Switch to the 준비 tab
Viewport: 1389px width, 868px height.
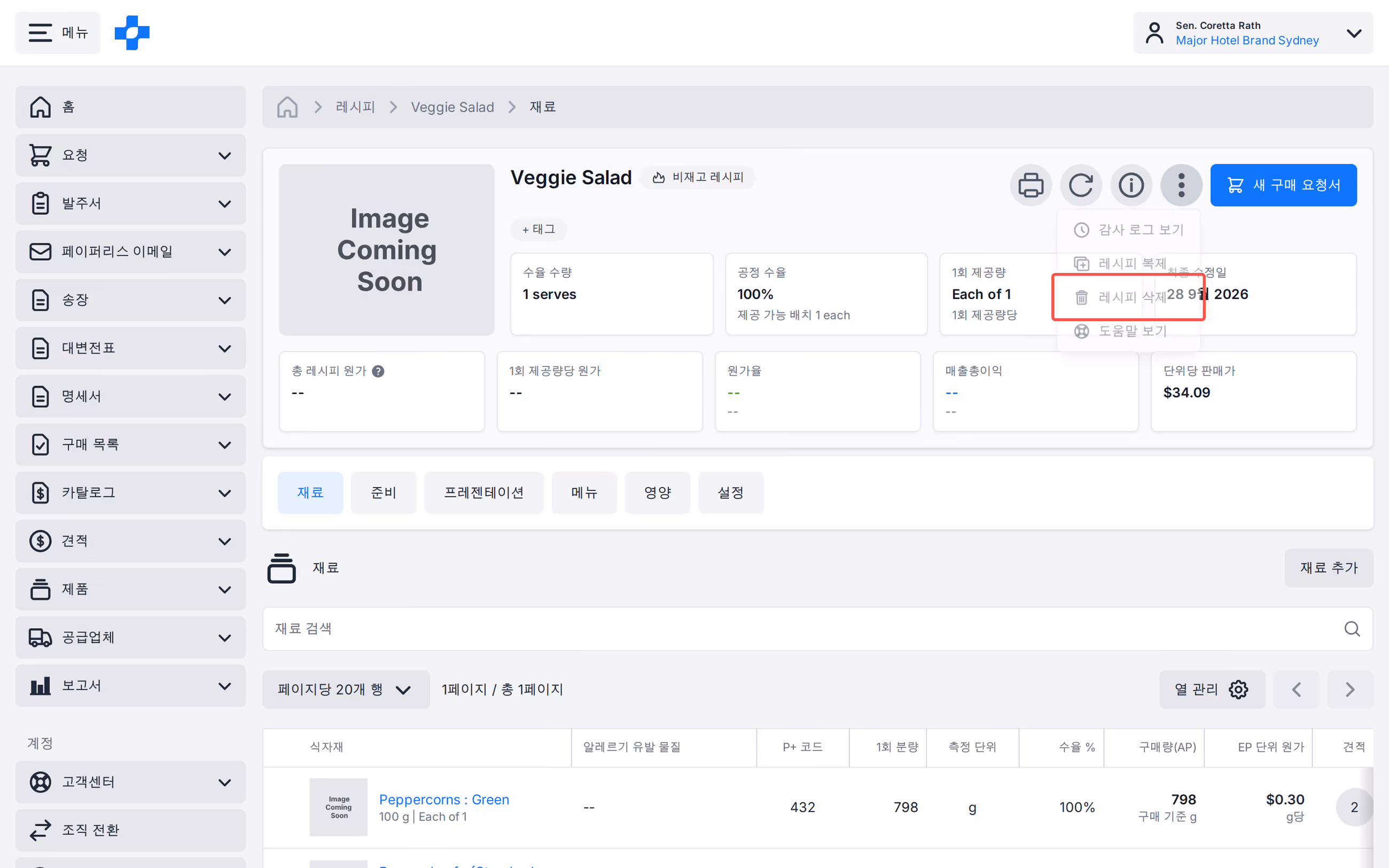coord(384,492)
